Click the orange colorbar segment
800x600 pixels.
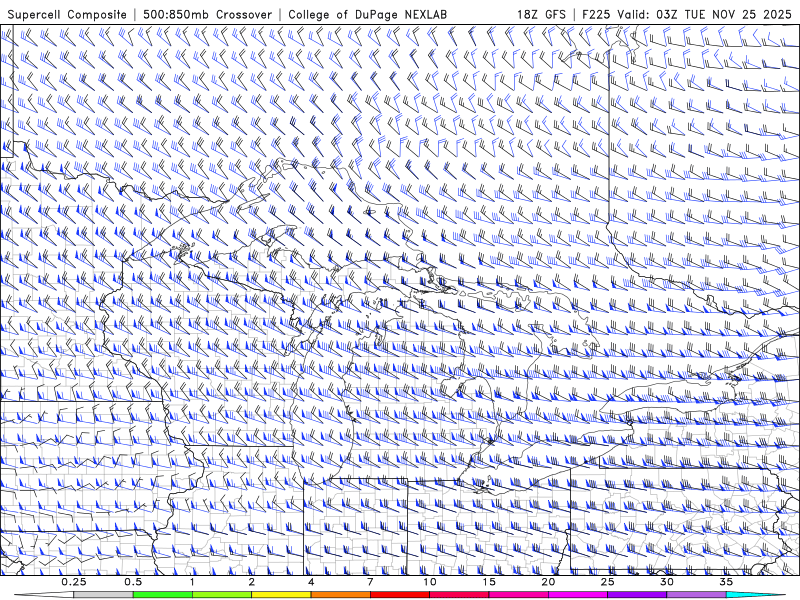point(340,595)
